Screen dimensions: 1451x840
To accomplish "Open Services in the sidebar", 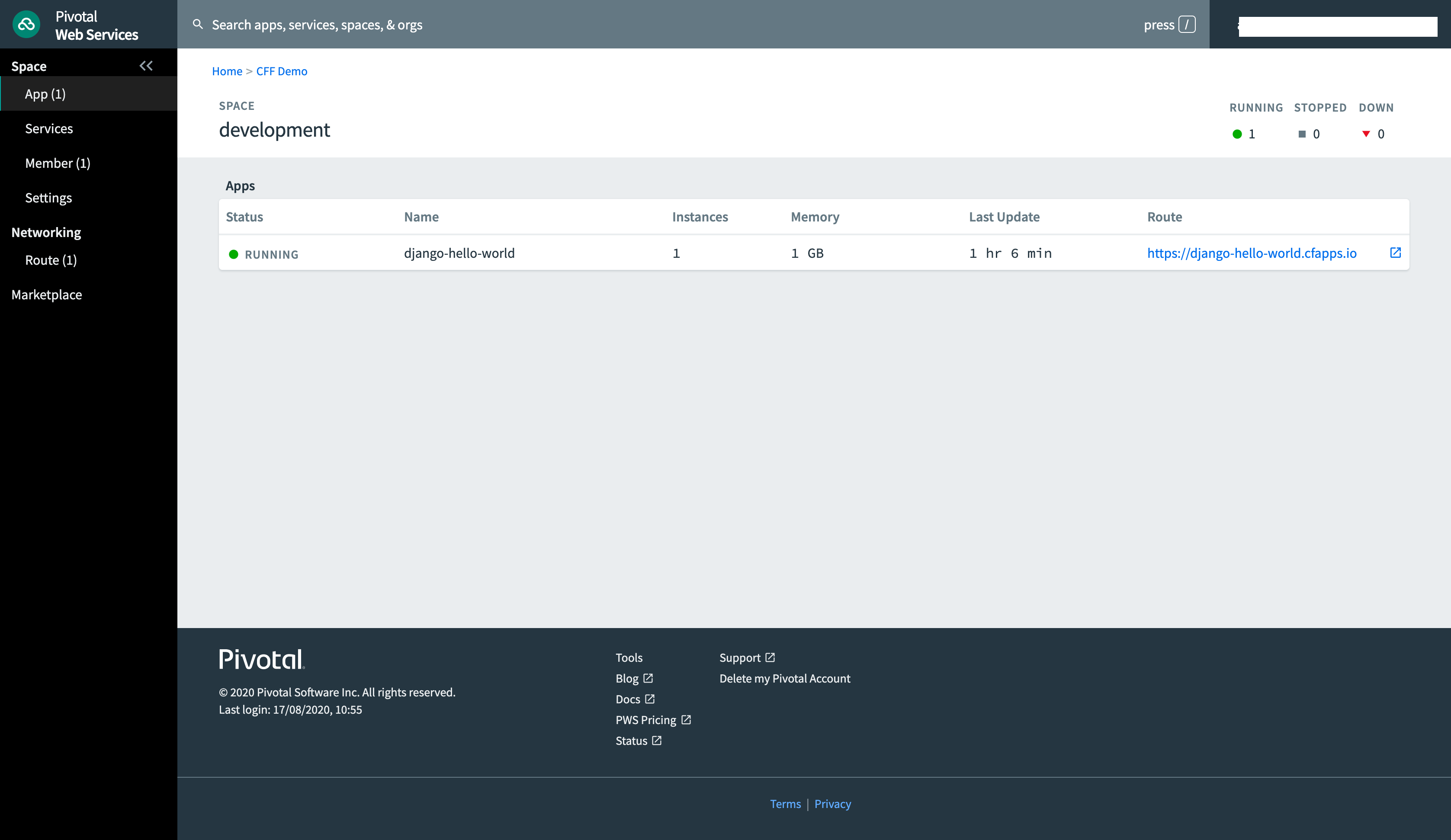I will coord(49,128).
